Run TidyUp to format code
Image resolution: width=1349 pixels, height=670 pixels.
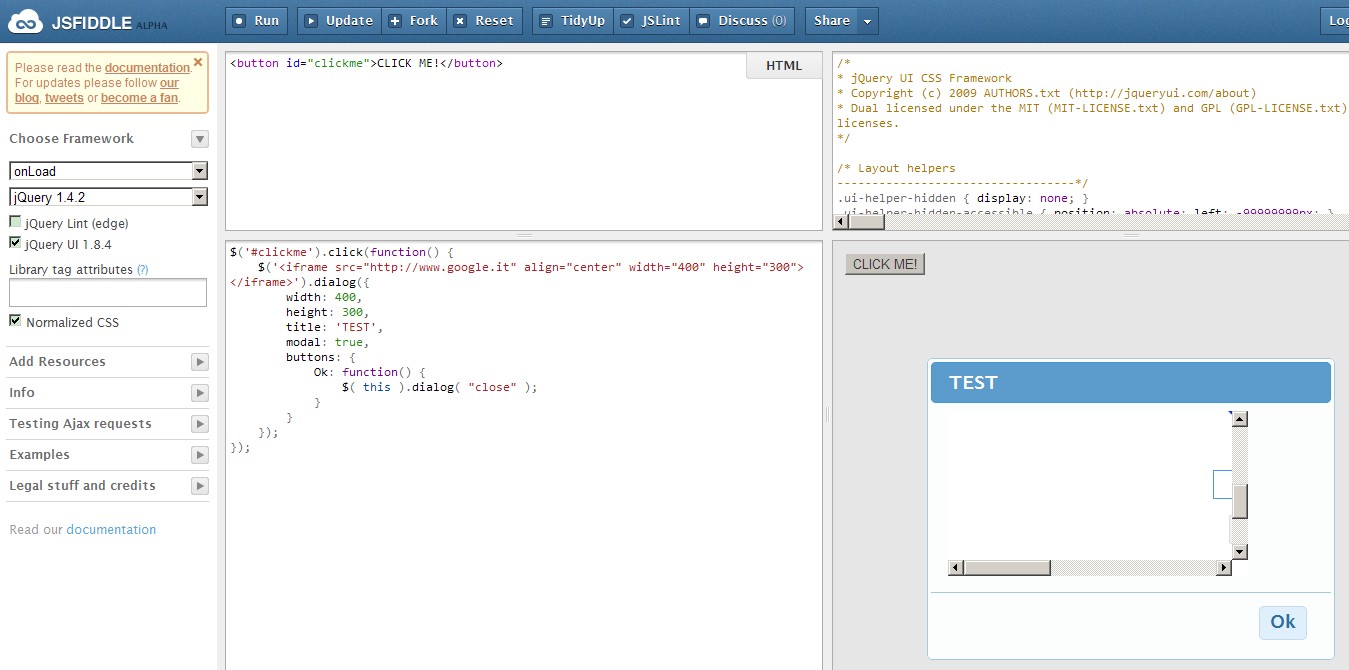point(572,20)
